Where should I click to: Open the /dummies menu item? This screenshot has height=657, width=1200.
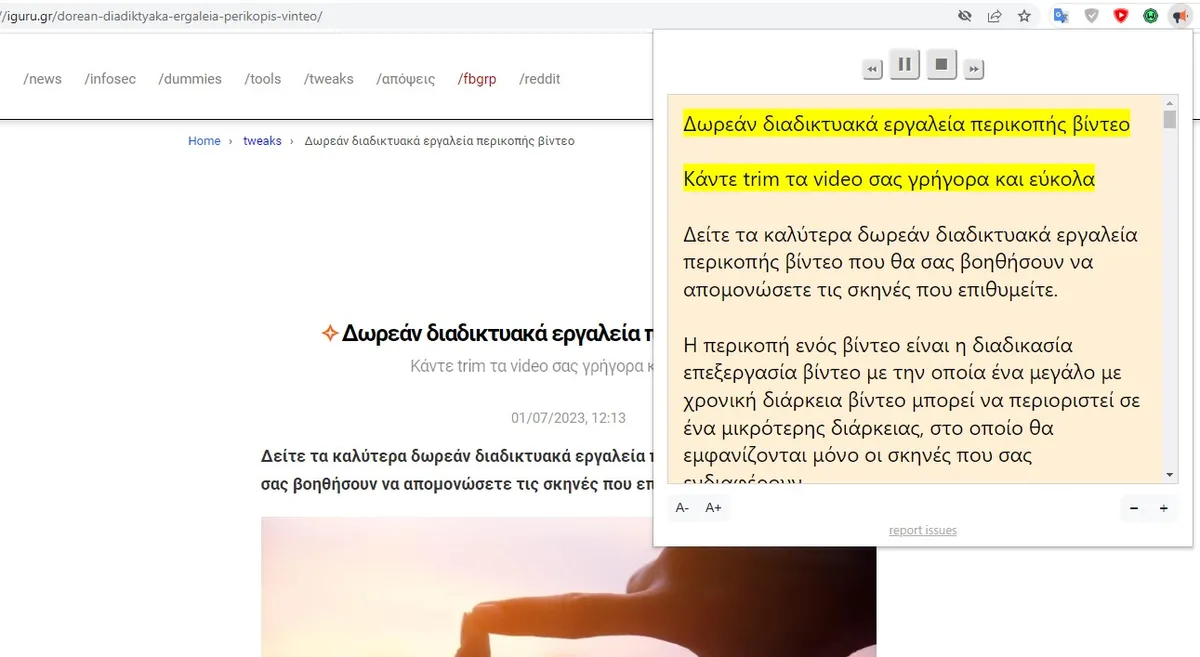click(x=190, y=79)
